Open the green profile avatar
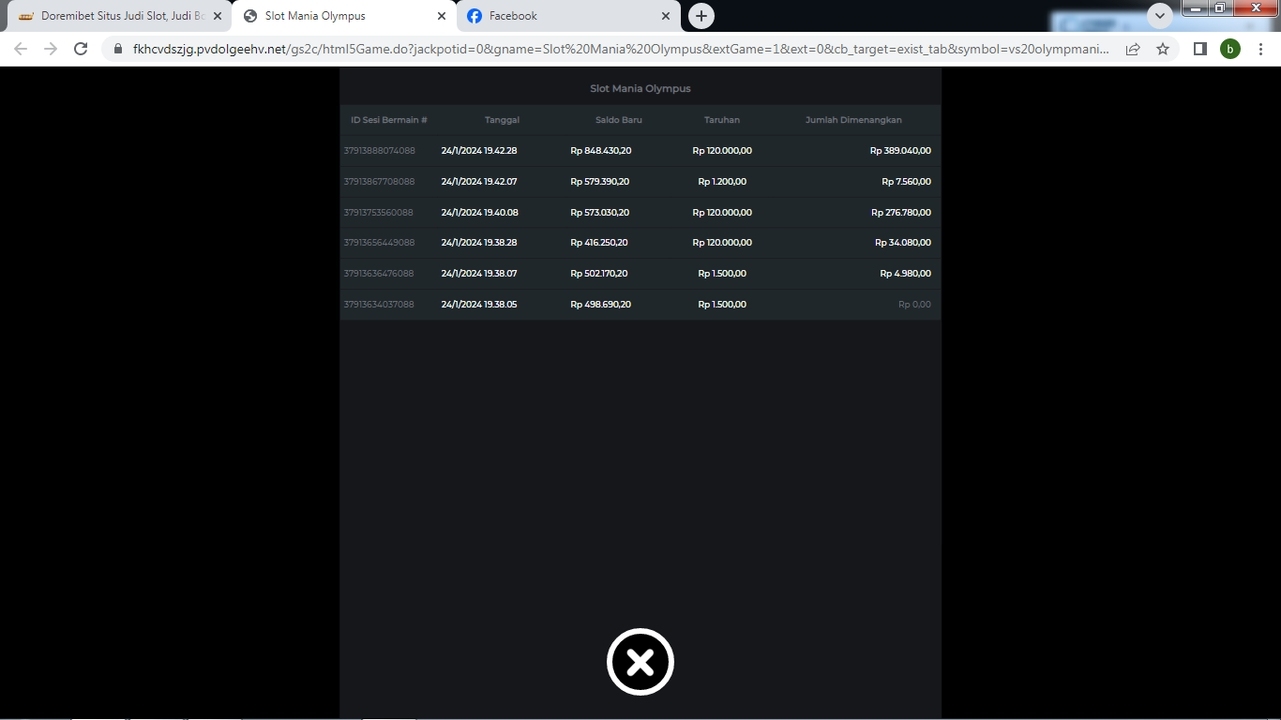Image resolution: width=1281 pixels, height=720 pixels. tap(1230, 49)
